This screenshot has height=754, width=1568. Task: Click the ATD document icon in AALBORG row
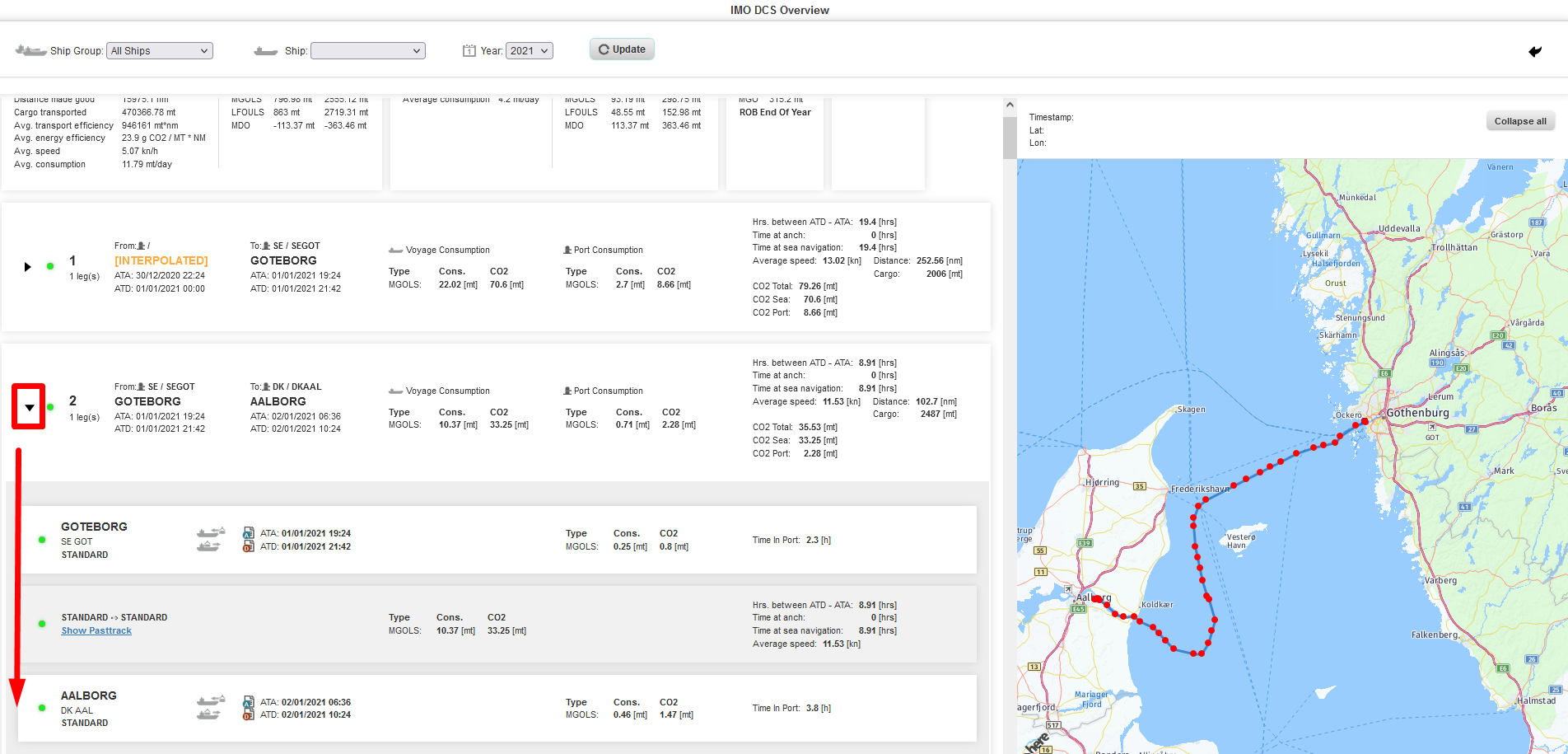(249, 714)
